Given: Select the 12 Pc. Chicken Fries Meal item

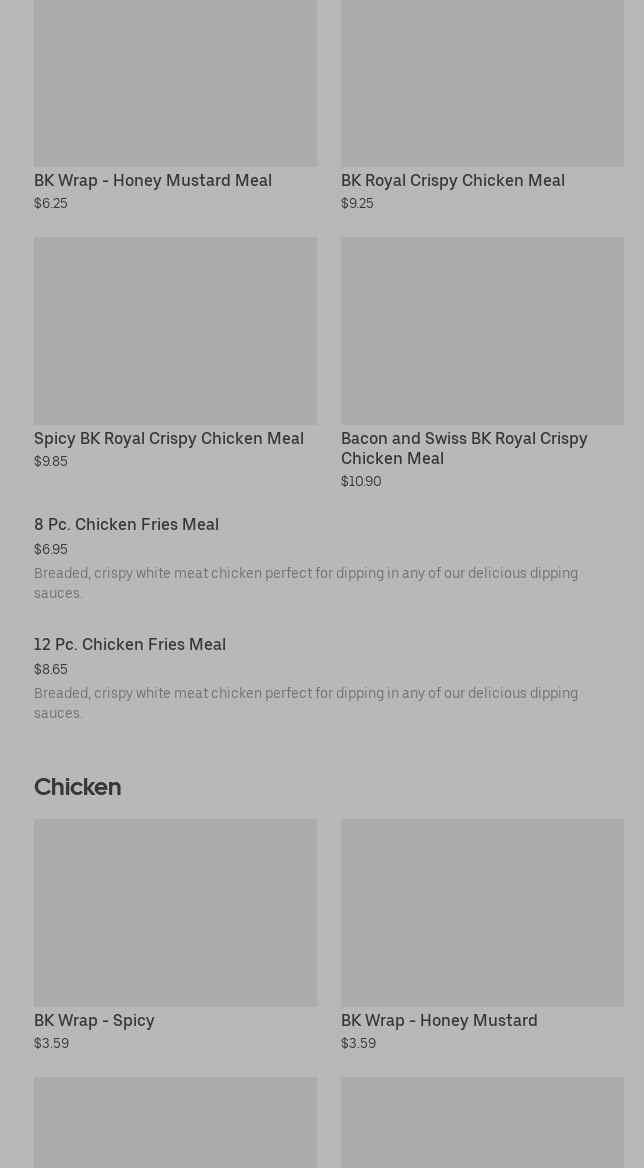Looking at the screenshot, I should (130, 645).
